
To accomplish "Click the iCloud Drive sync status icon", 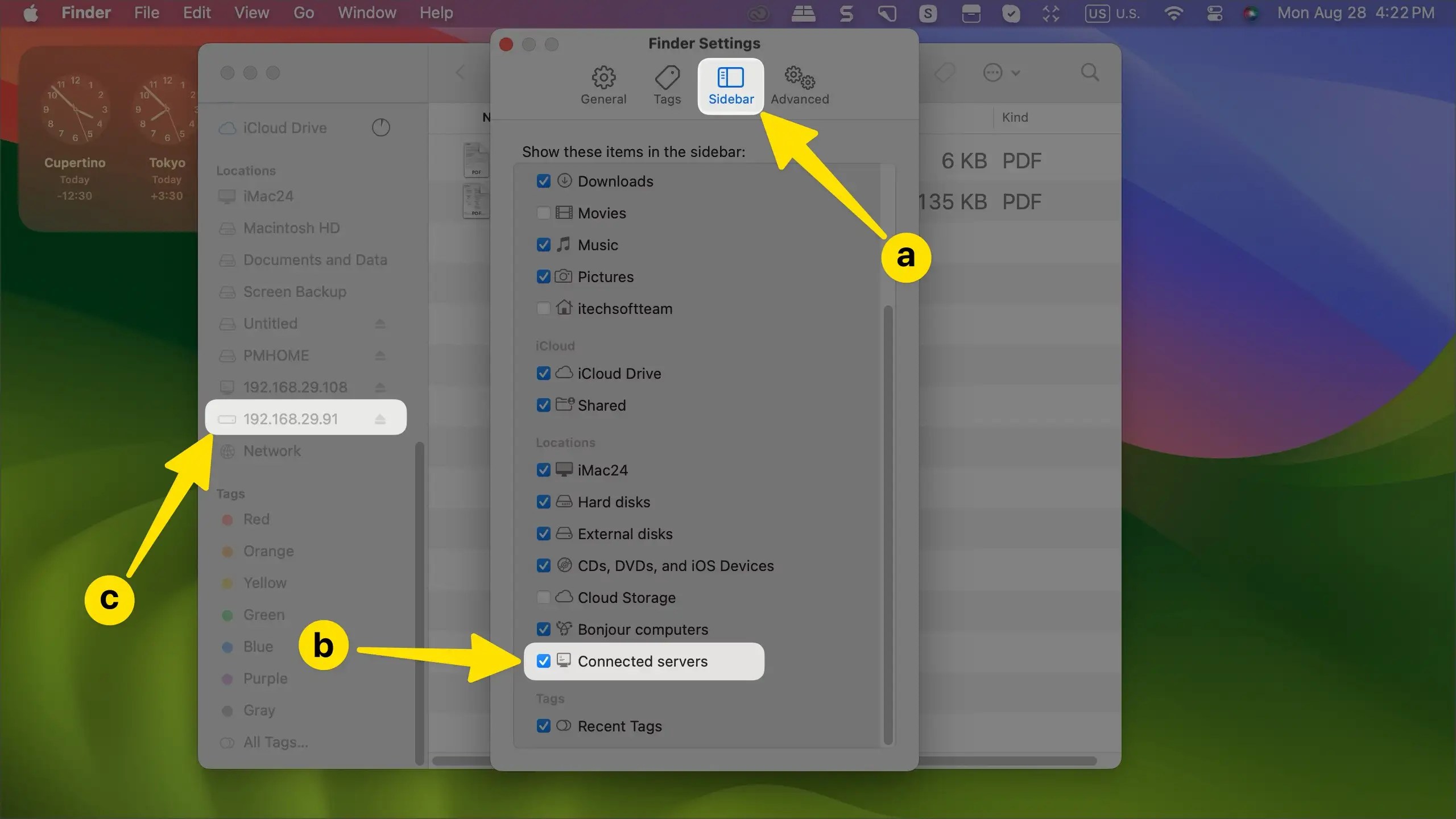I will [380, 127].
